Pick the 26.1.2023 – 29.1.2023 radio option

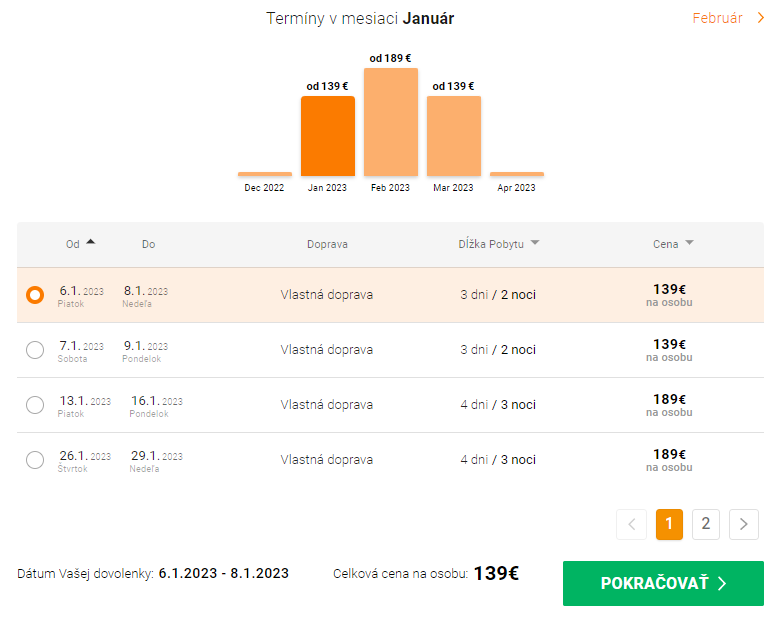(x=35, y=460)
